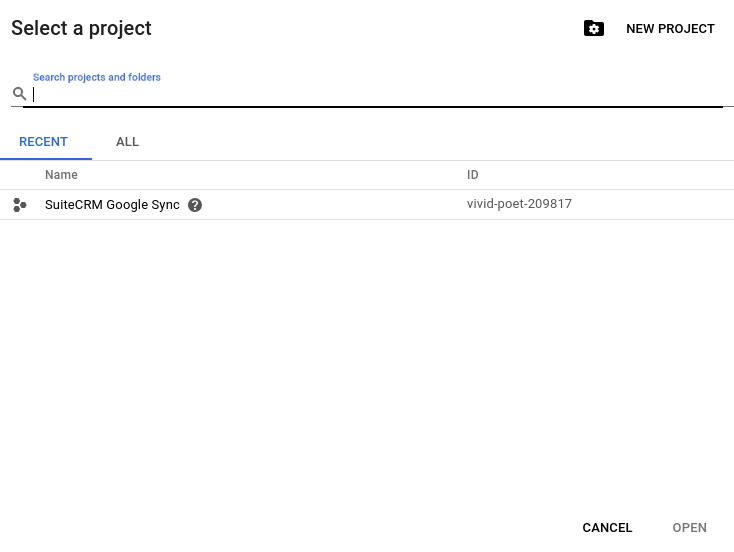Switch to the ALL tab
734x552 pixels.
(x=127, y=142)
